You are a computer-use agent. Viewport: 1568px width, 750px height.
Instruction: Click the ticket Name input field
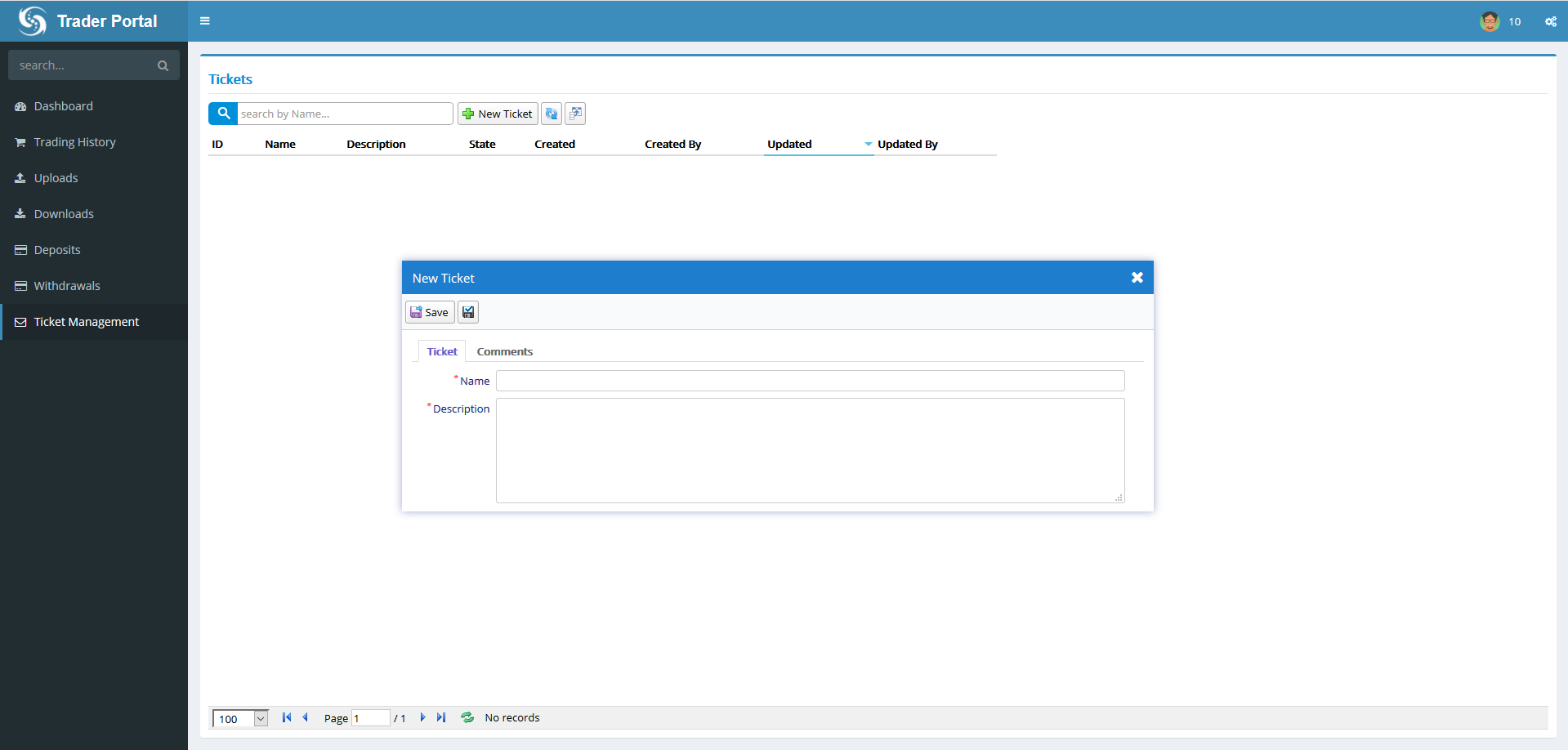810,381
